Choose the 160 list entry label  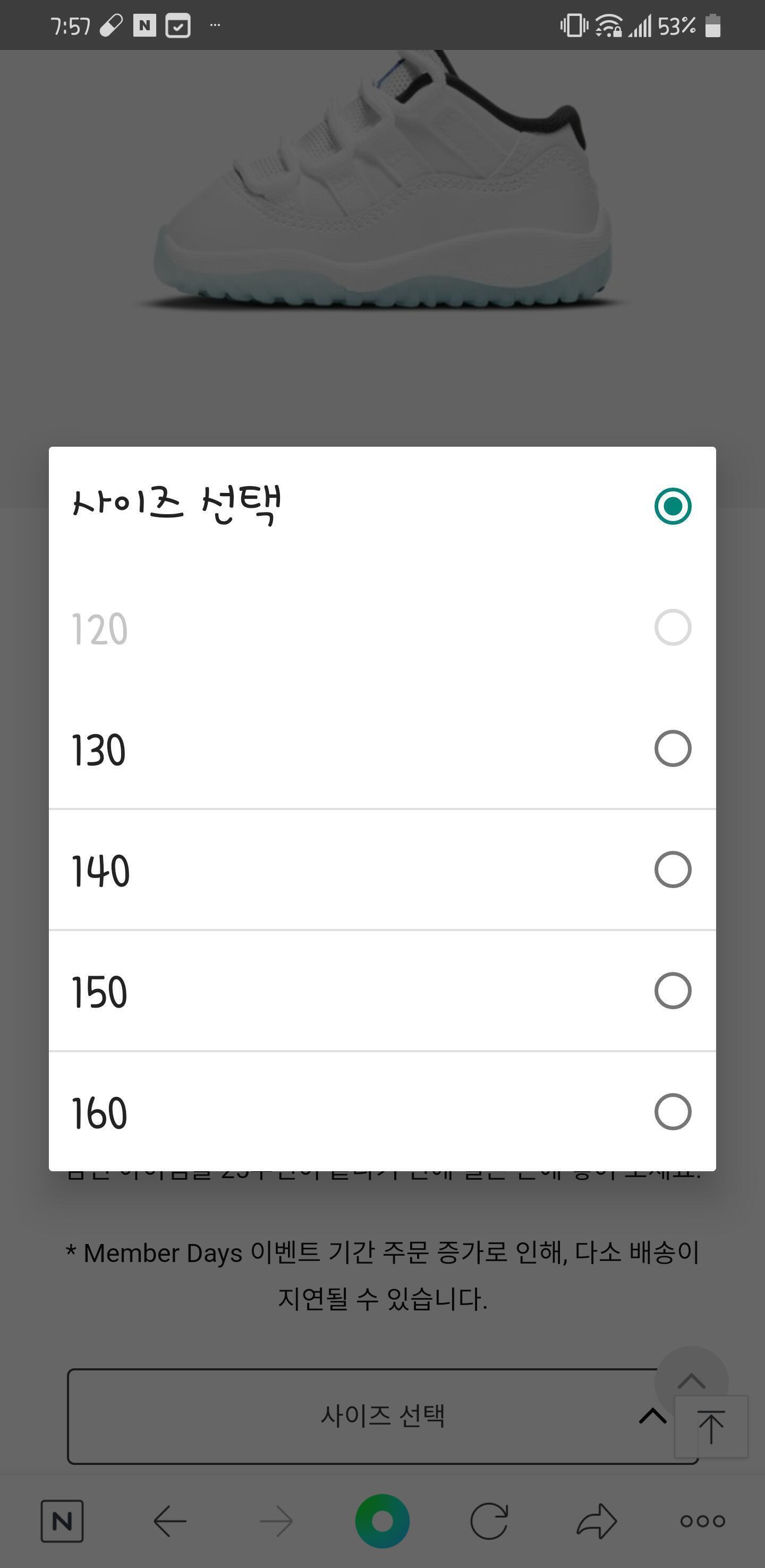click(x=100, y=1113)
